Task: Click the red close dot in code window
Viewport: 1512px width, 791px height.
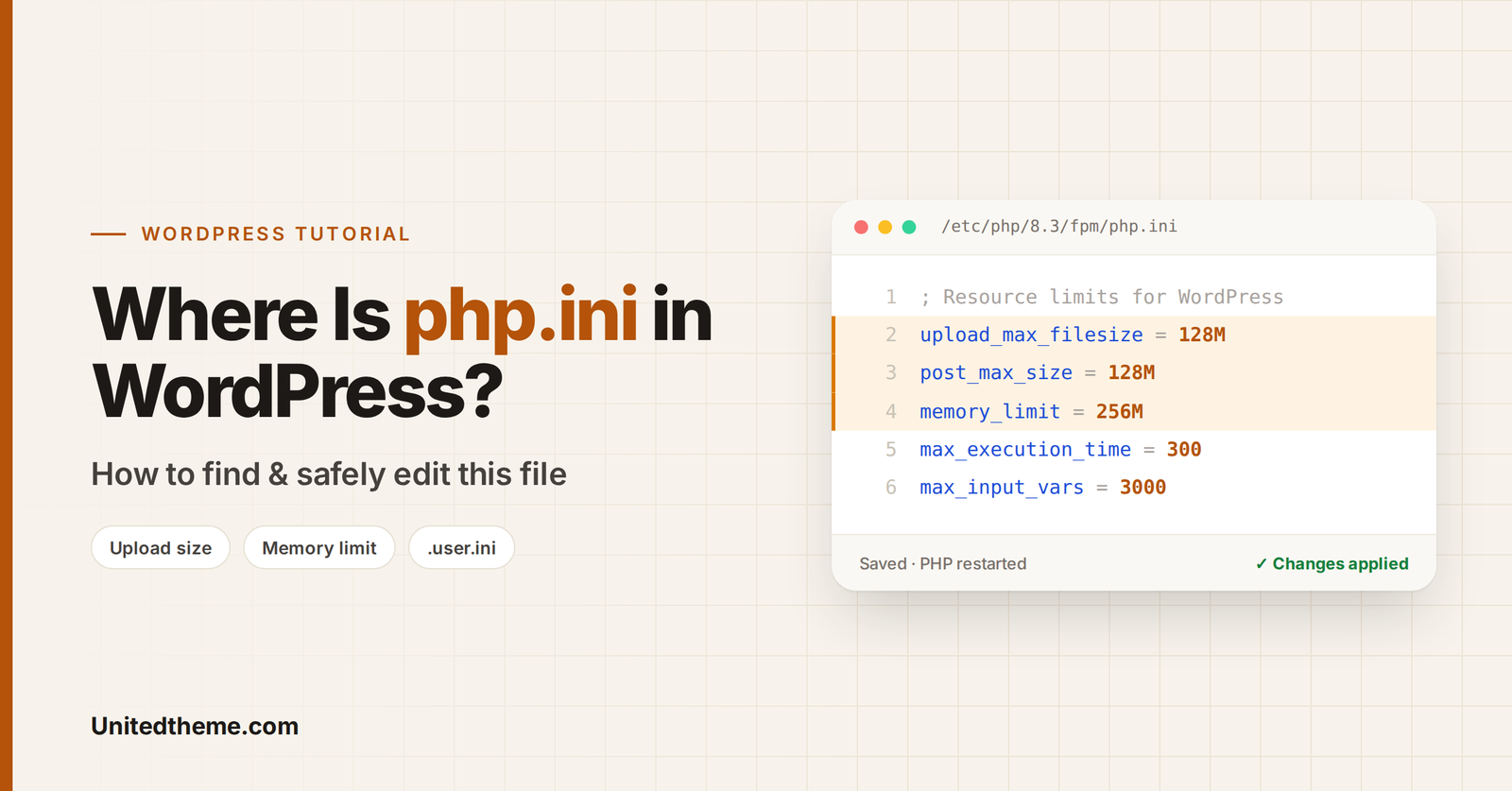Action: (x=861, y=227)
